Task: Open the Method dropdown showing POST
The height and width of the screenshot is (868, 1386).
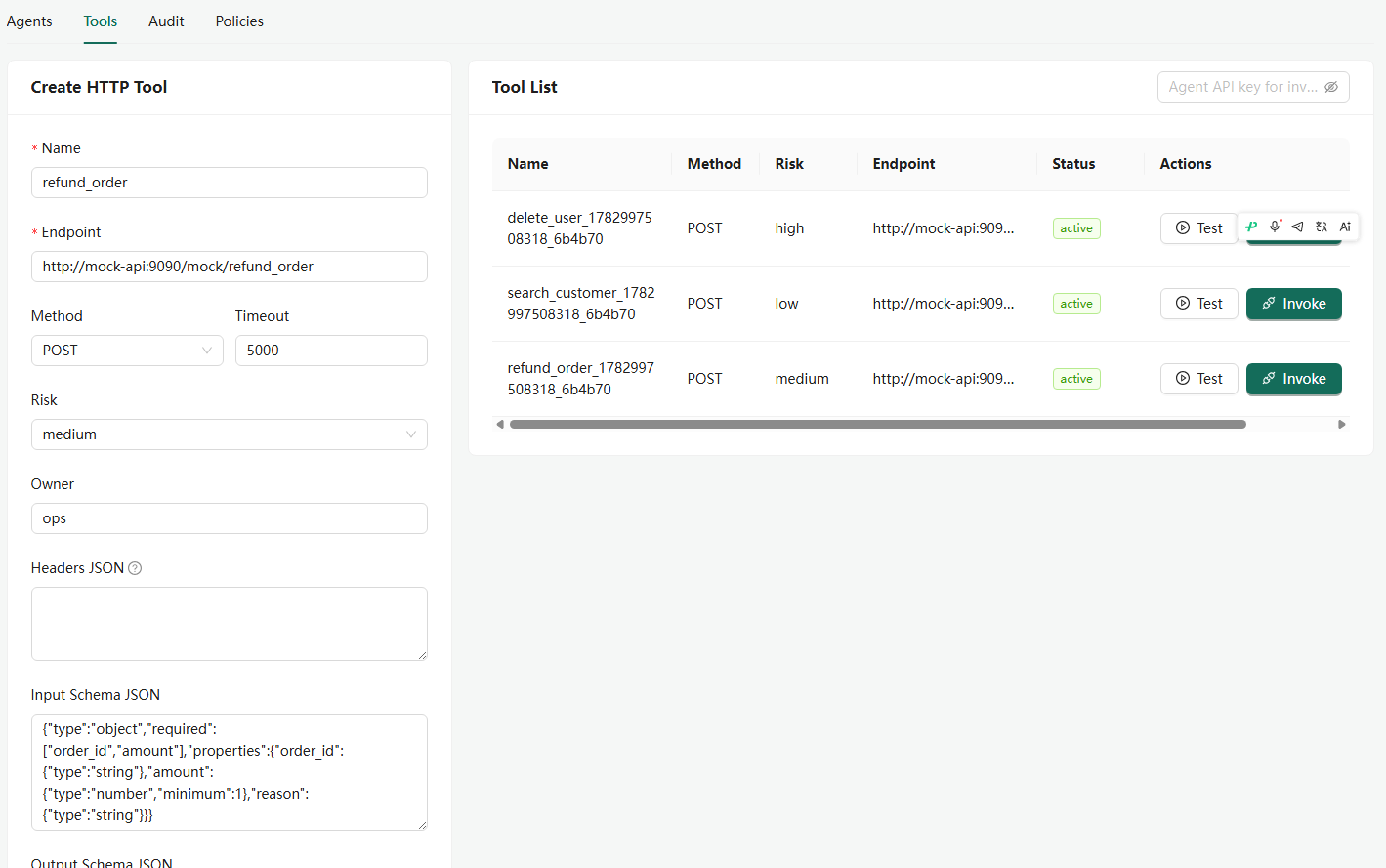Action: tap(127, 351)
